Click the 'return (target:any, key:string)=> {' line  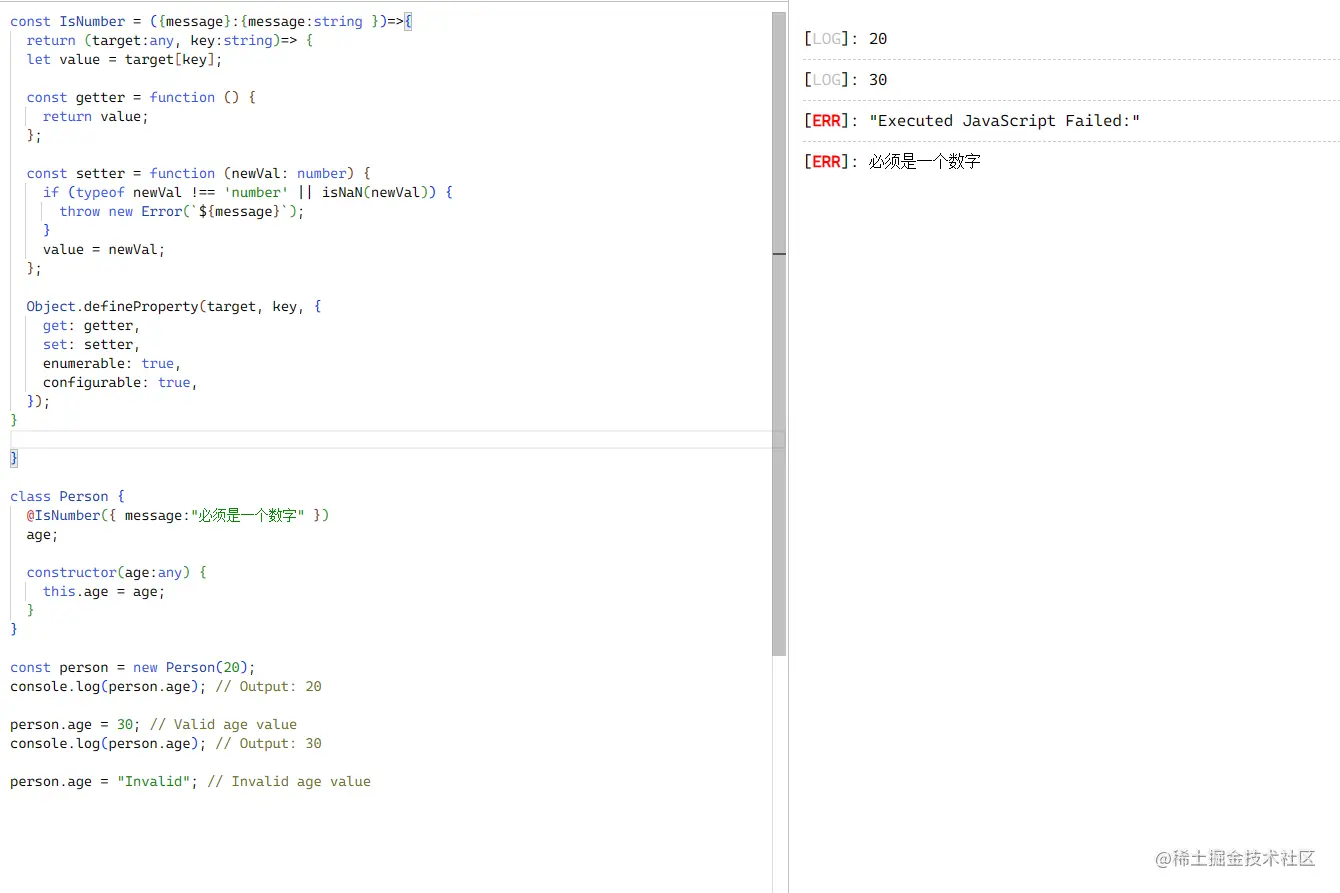point(170,40)
